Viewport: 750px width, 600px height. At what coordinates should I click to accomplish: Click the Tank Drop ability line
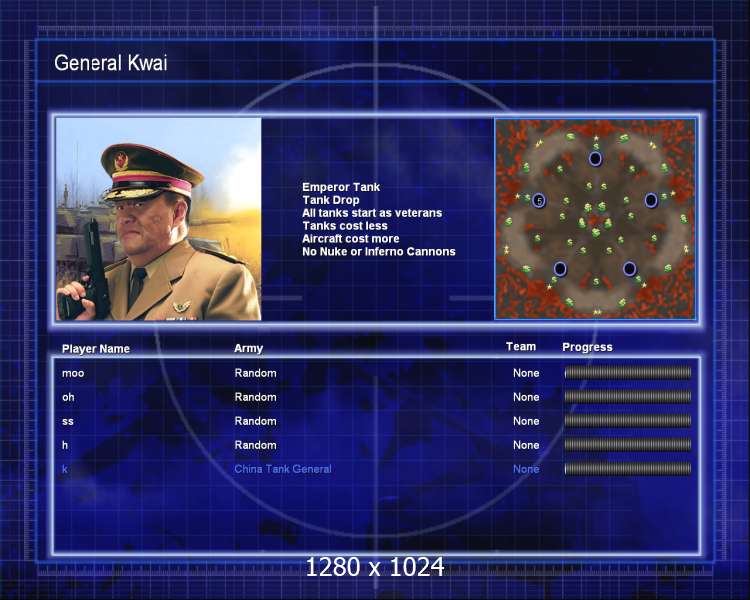coord(331,200)
